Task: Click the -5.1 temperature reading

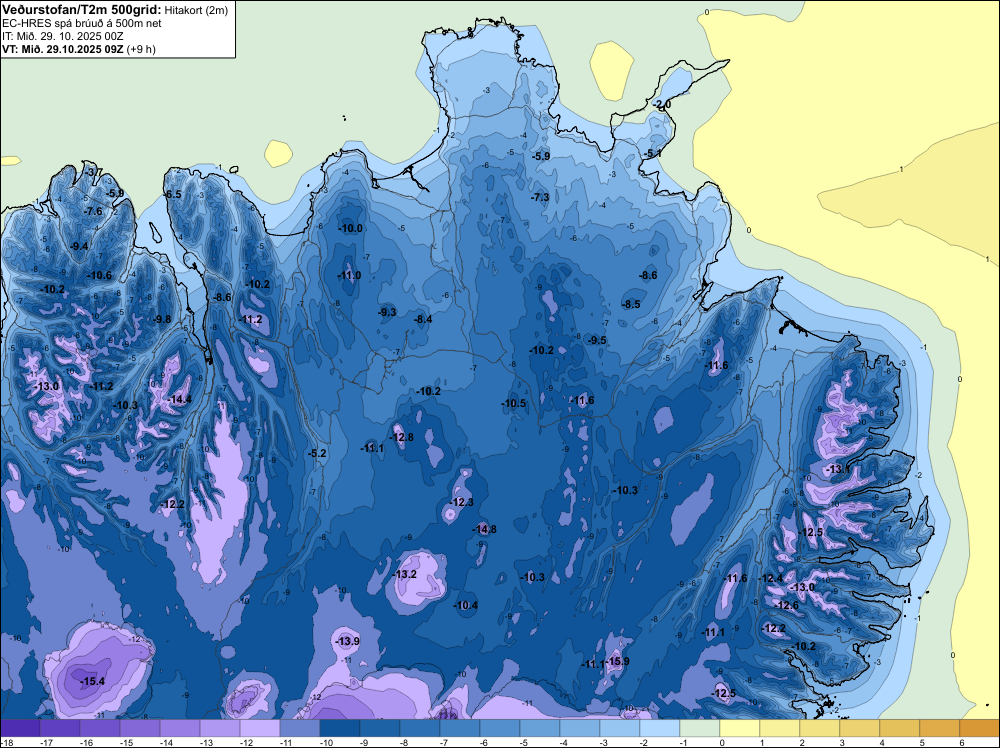Action: click(x=652, y=154)
